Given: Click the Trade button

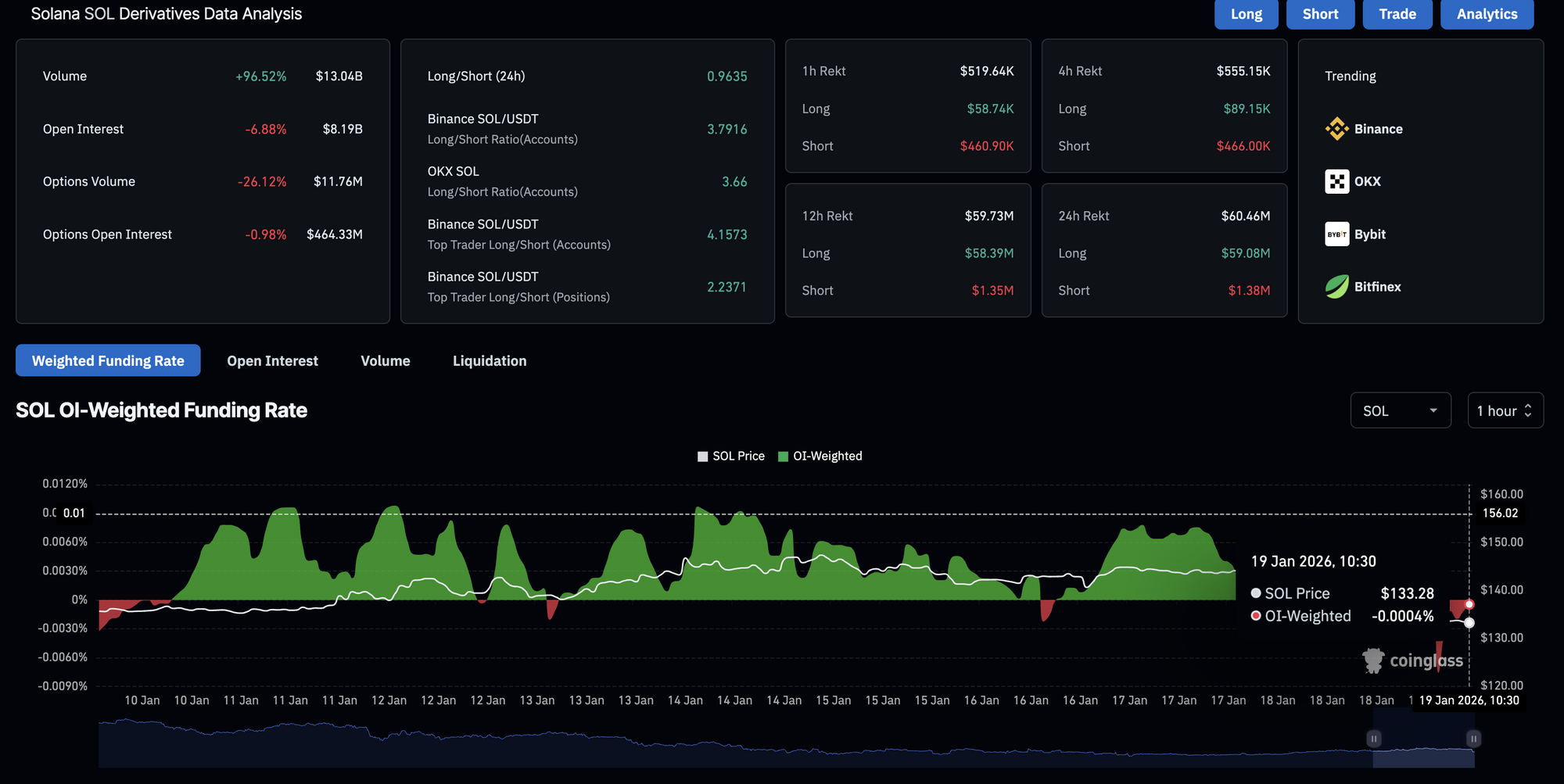Looking at the screenshot, I should [x=1397, y=14].
